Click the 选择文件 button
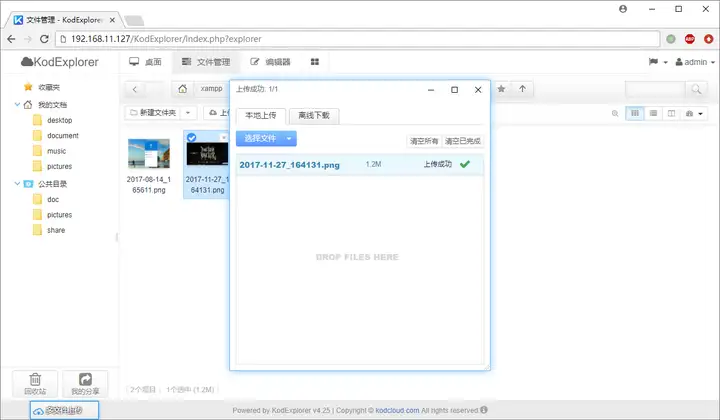This screenshot has width=720, height=420. pyautogui.click(x=259, y=139)
